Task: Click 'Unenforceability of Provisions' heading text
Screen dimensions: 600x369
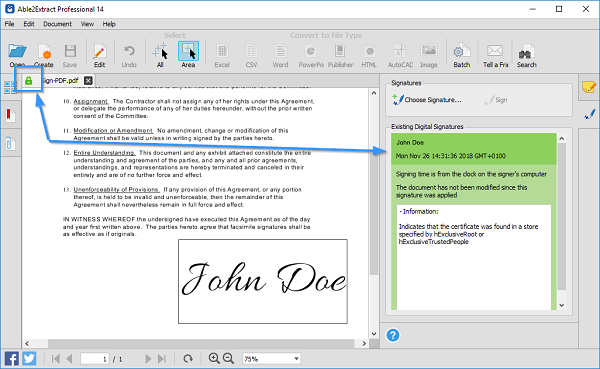Action: point(116,189)
